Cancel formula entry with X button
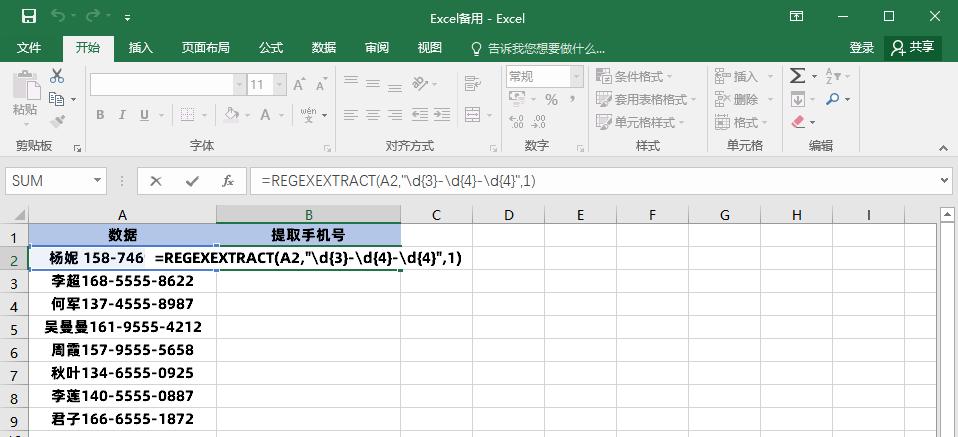Screen dimensions: 958x437 pyautogui.click(x=156, y=181)
